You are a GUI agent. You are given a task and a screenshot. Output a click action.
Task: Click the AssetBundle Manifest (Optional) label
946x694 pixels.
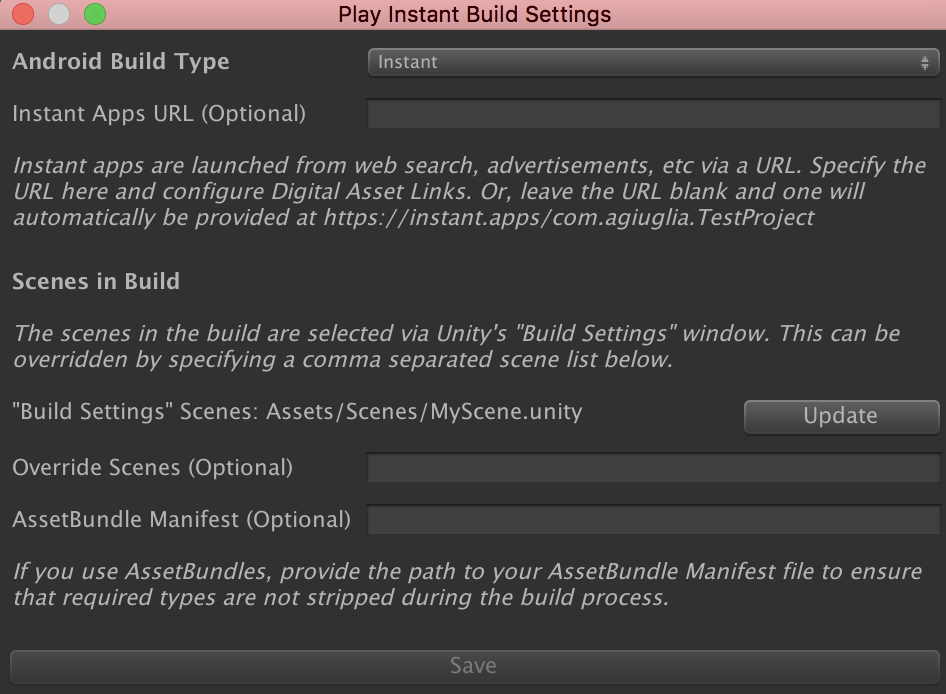[181, 520]
